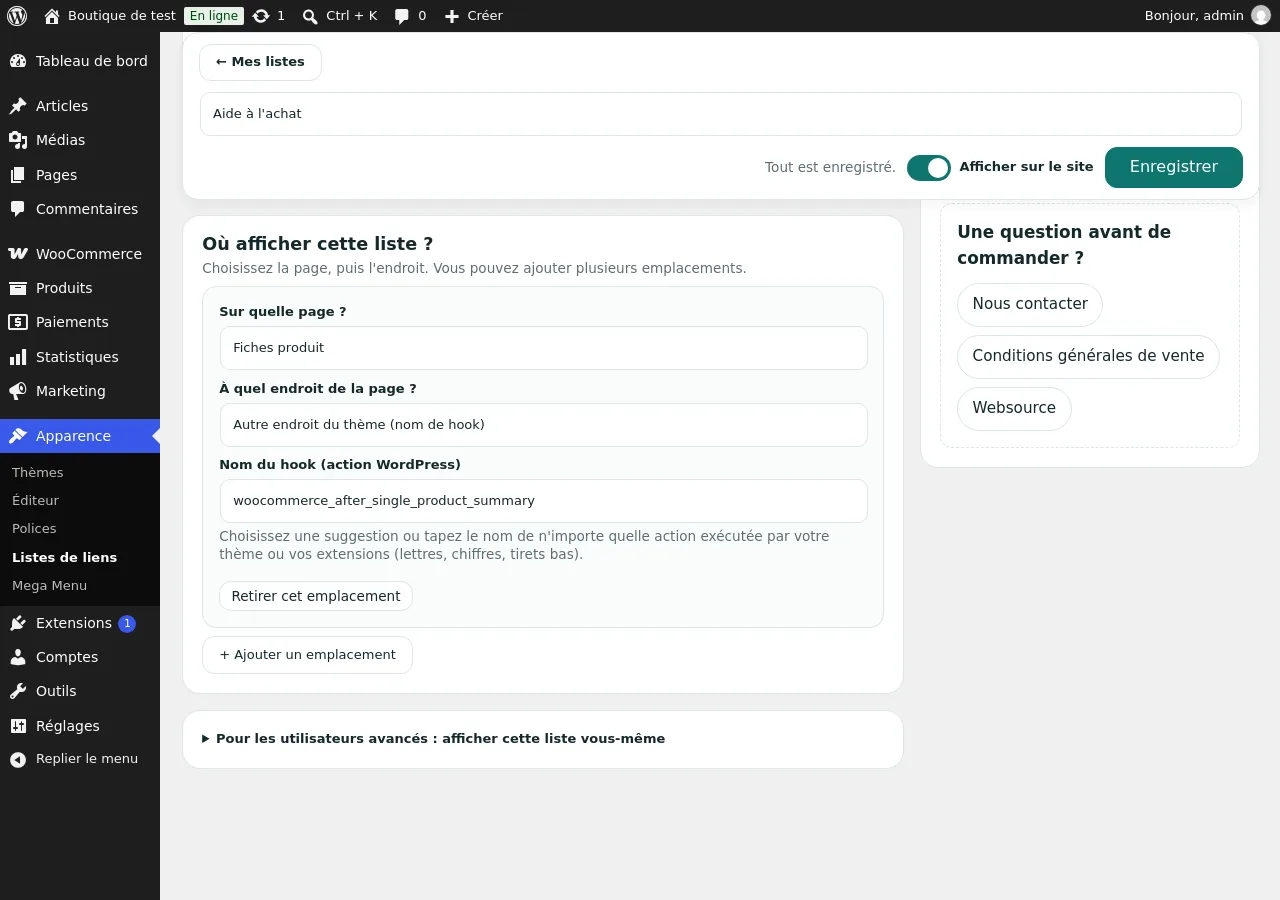Click Ajouter un emplacement
This screenshot has height=900, width=1280.
307,655
